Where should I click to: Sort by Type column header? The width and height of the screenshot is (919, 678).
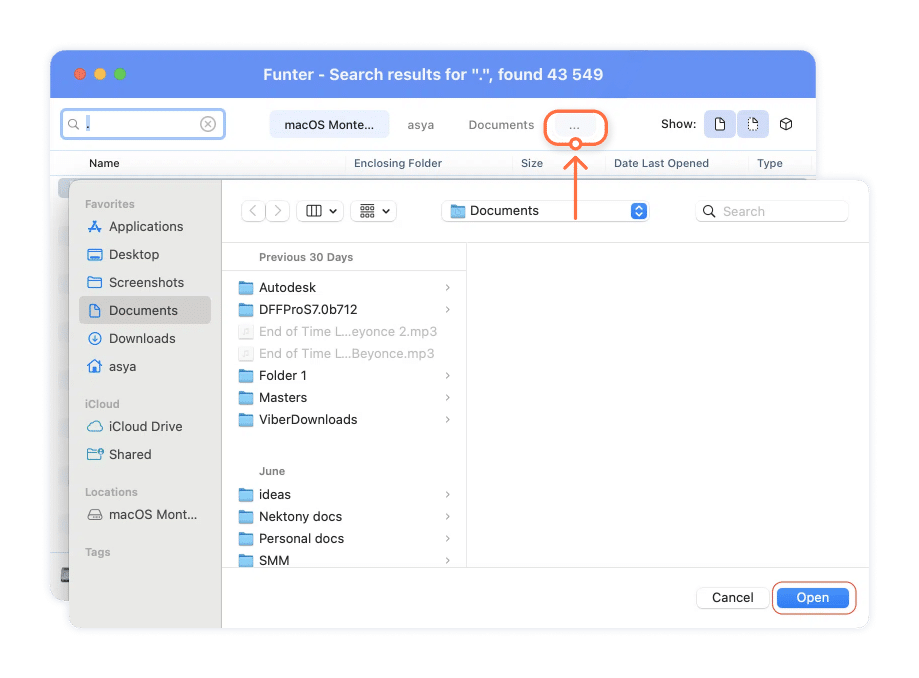(x=770, y=163)
